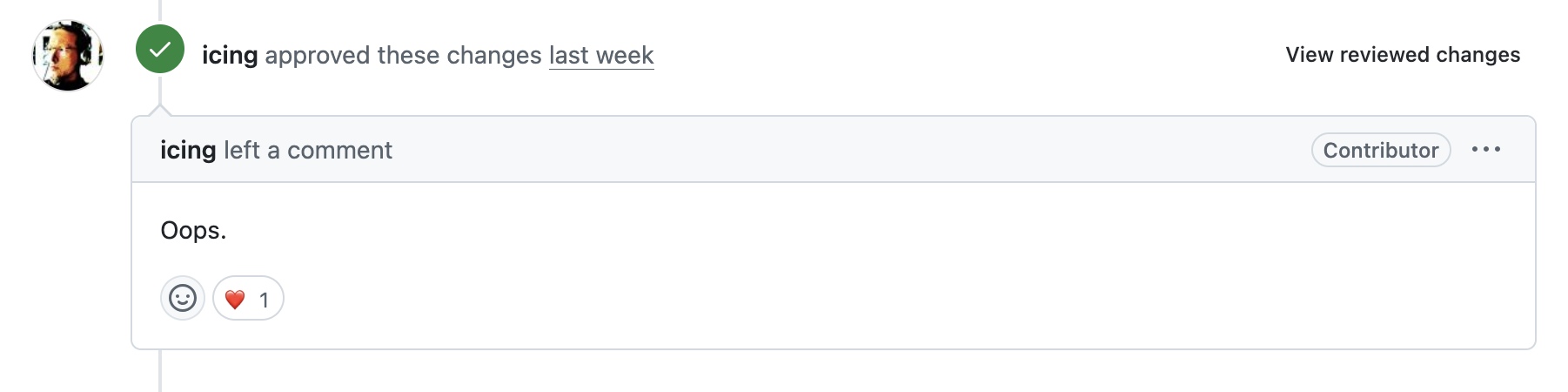1568x392 pixels.
Task: Click the red heart emoji icon
Action: tap(235, 300)
